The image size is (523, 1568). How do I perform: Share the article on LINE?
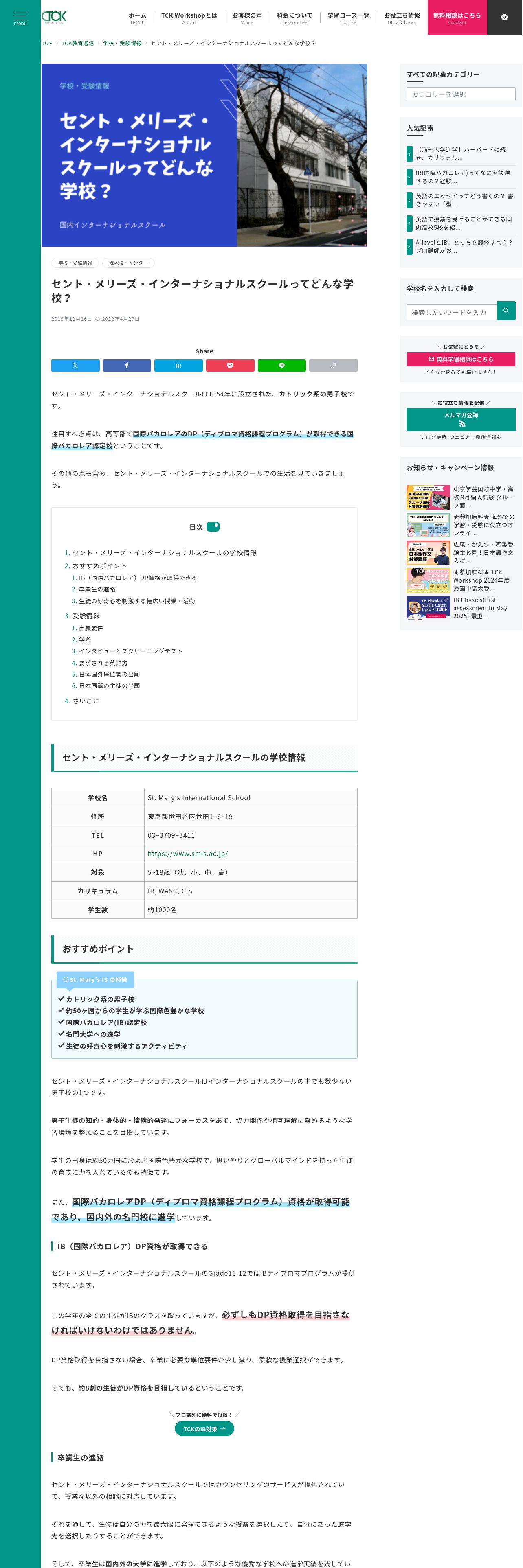tap(281, 366)
